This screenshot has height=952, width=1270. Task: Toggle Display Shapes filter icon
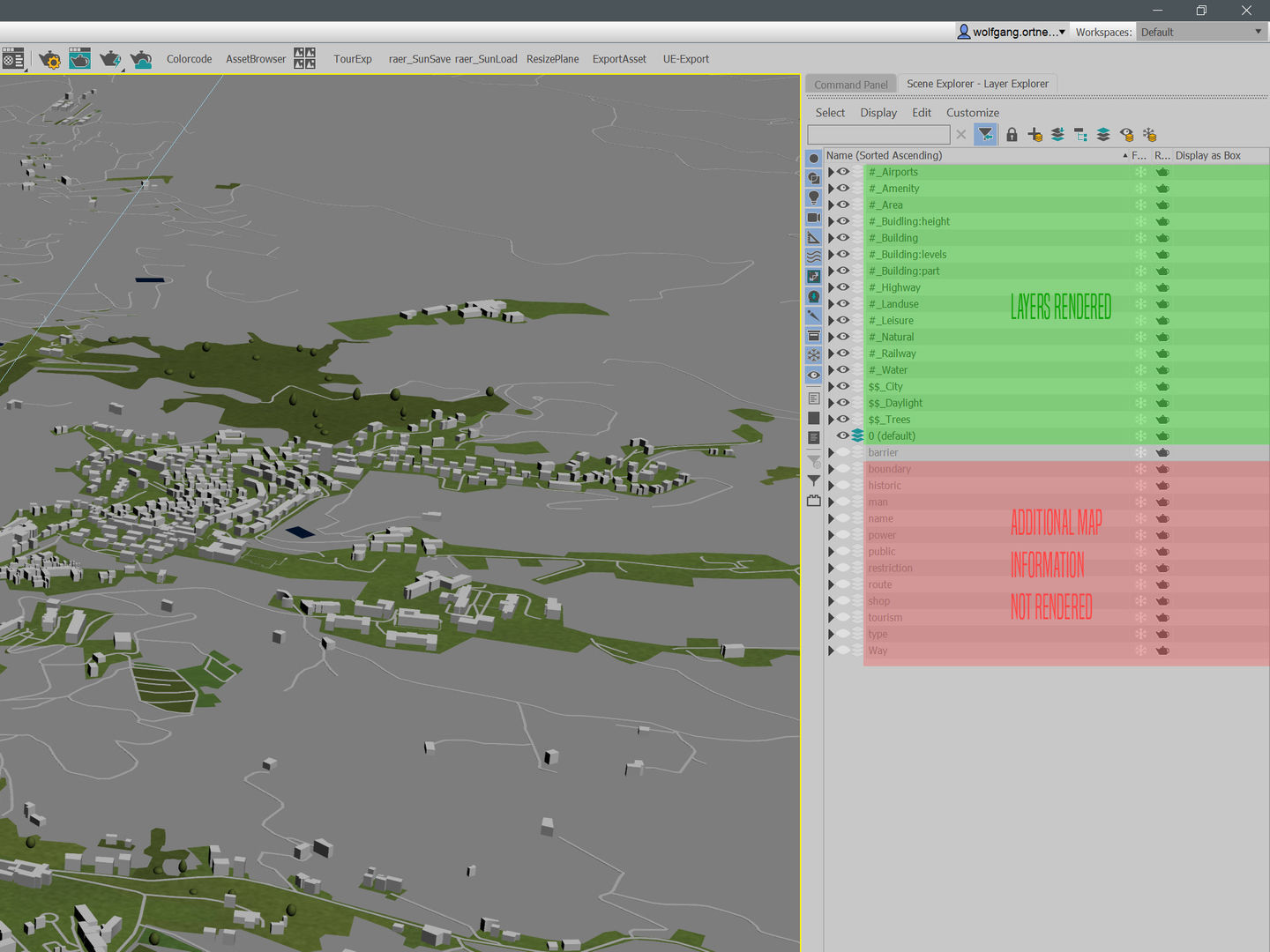pyautogui.click(x=813, y=178)
